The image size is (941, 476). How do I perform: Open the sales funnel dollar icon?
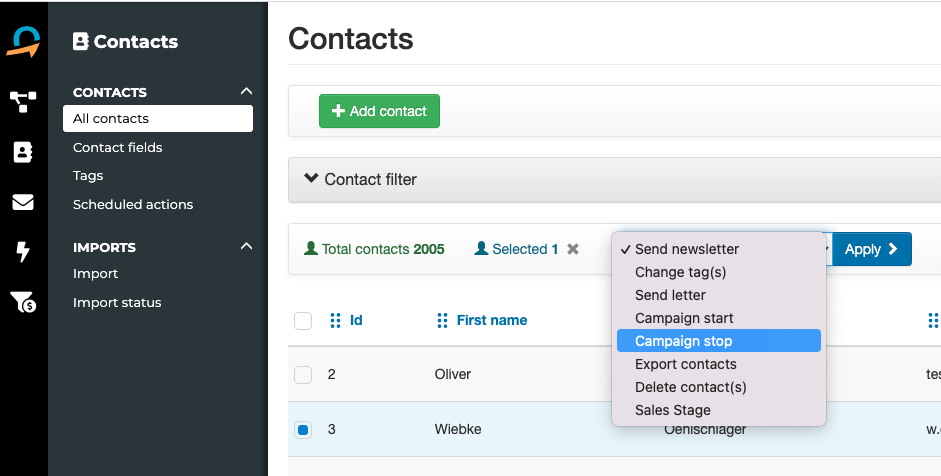point(23,302)
